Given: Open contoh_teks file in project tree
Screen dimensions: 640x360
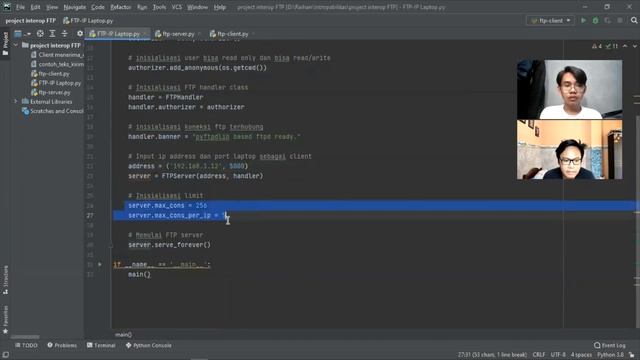Looking at the screenshot, I should (57, 64).
